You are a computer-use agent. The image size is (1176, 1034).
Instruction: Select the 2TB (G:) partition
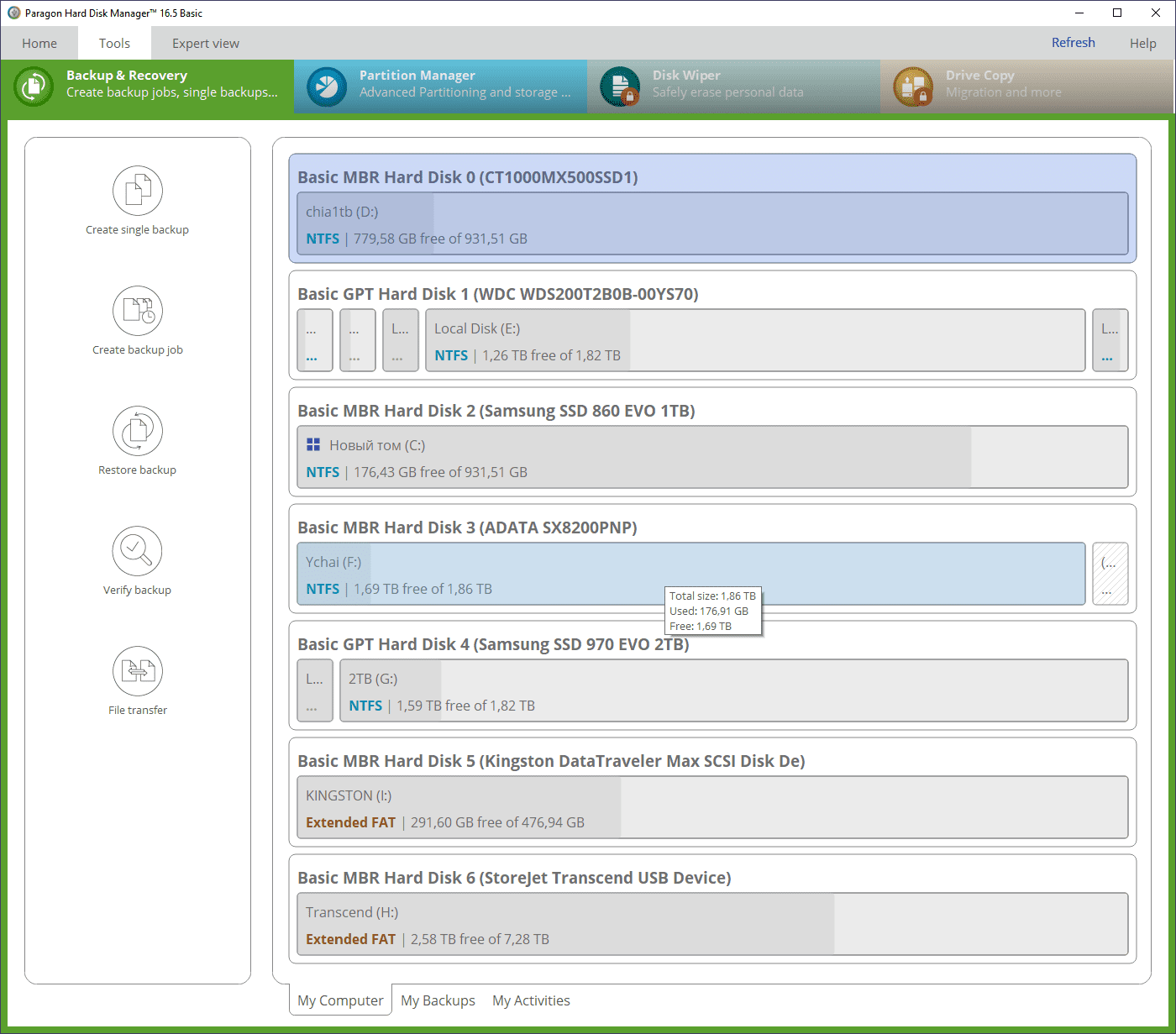click(x=733, y=690)
